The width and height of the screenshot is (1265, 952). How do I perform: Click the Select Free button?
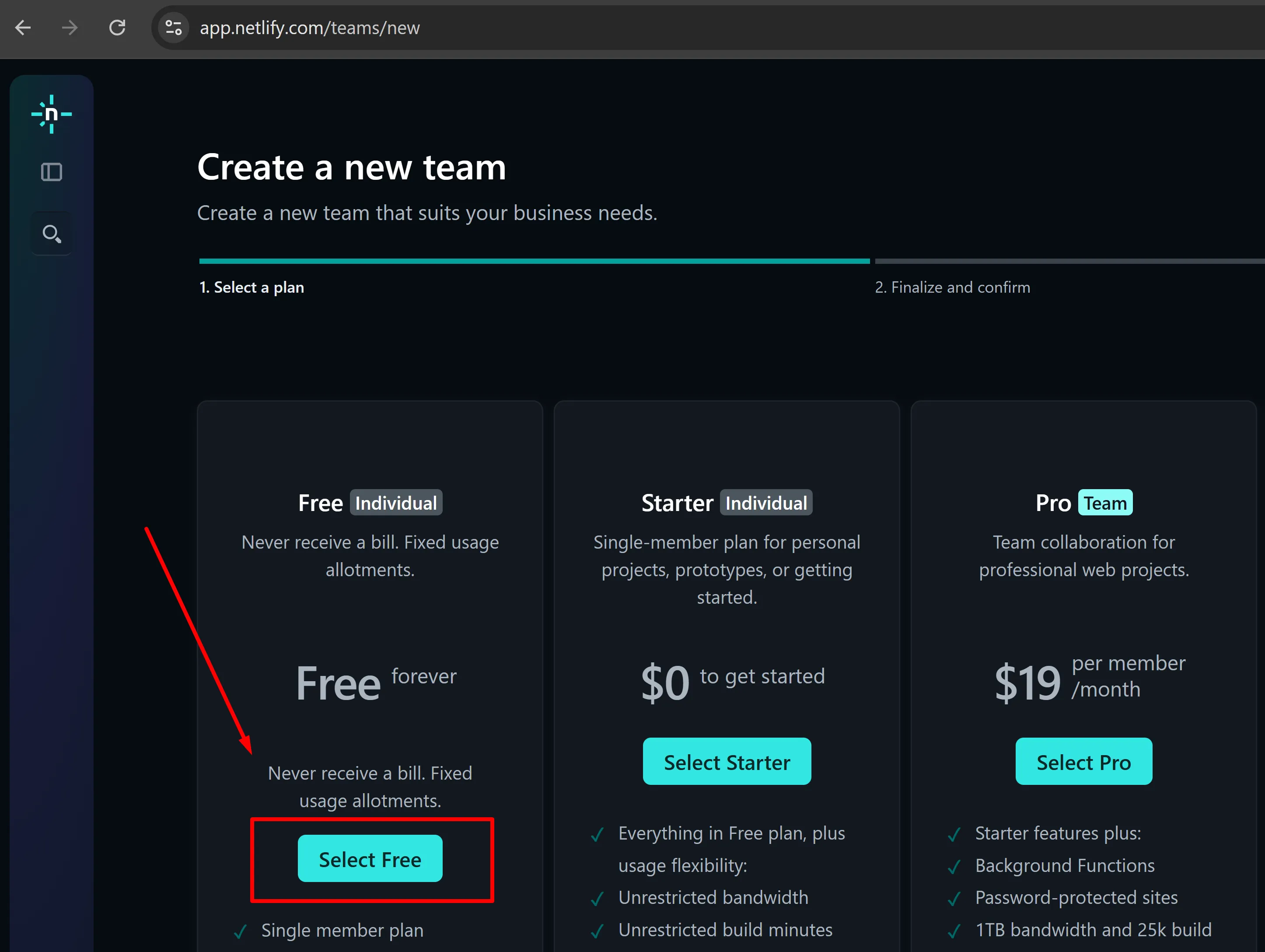370,859
